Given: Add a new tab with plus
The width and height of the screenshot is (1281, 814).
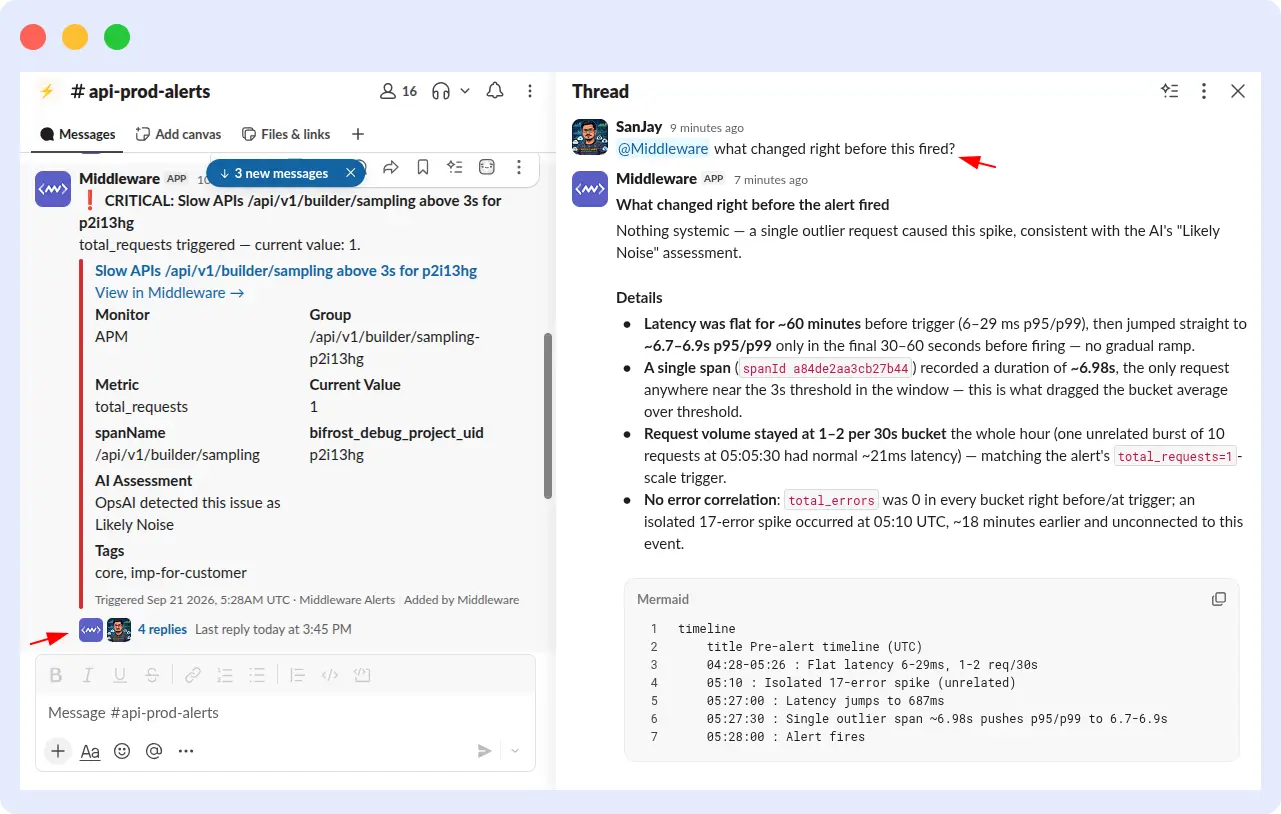Looking at the screenshot, I should [358, 134].
